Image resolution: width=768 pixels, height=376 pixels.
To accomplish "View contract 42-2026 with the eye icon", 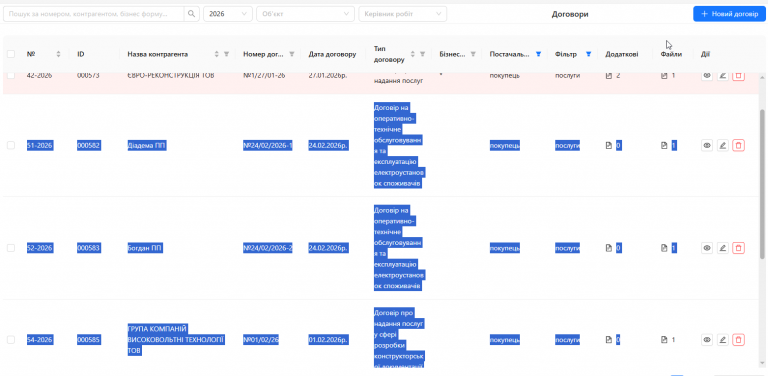I will coord(707,76).
